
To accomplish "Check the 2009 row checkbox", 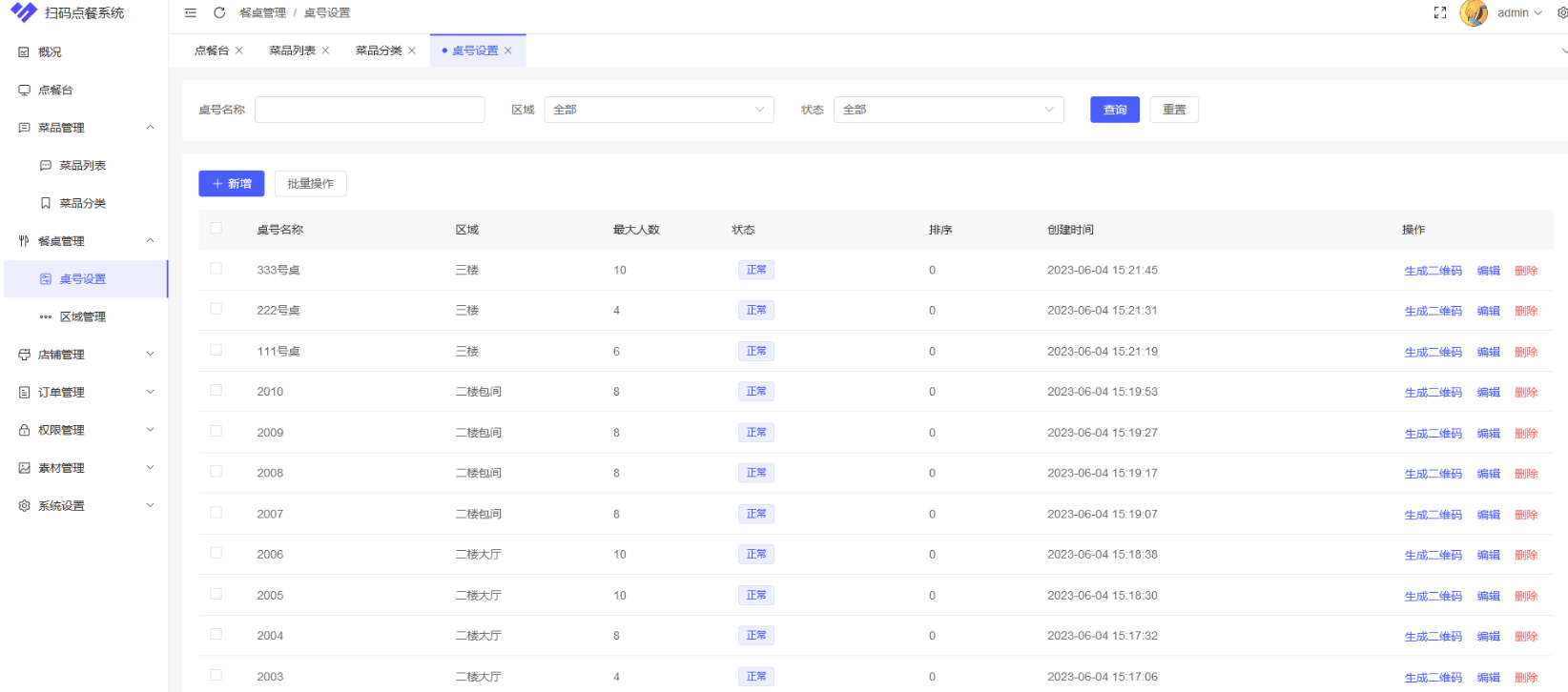I will [217, 431].
